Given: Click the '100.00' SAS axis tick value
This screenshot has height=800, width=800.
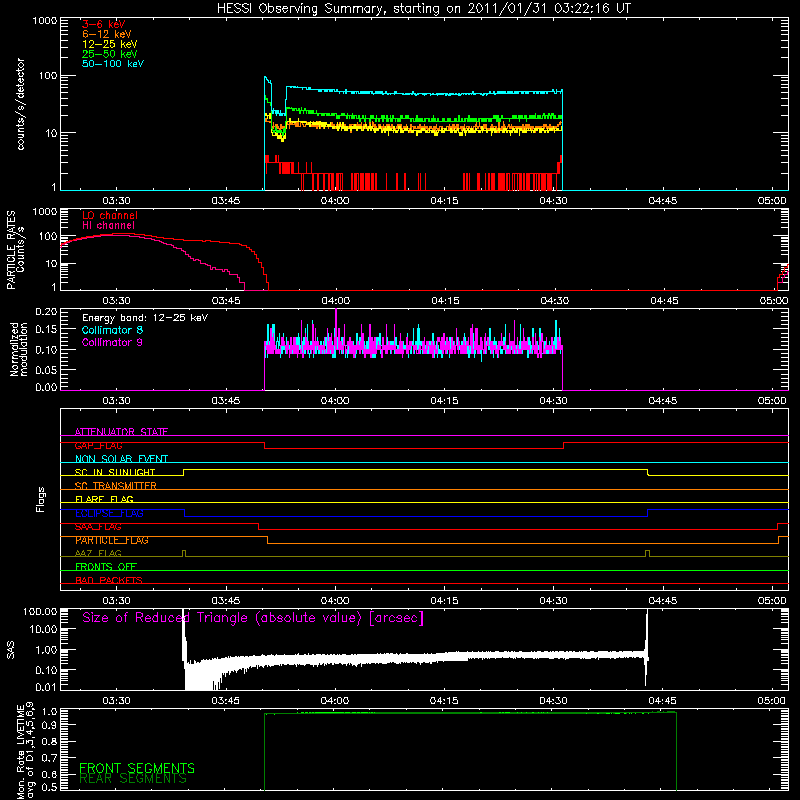Looking at the screenshot, I should [x=40, y=612].
